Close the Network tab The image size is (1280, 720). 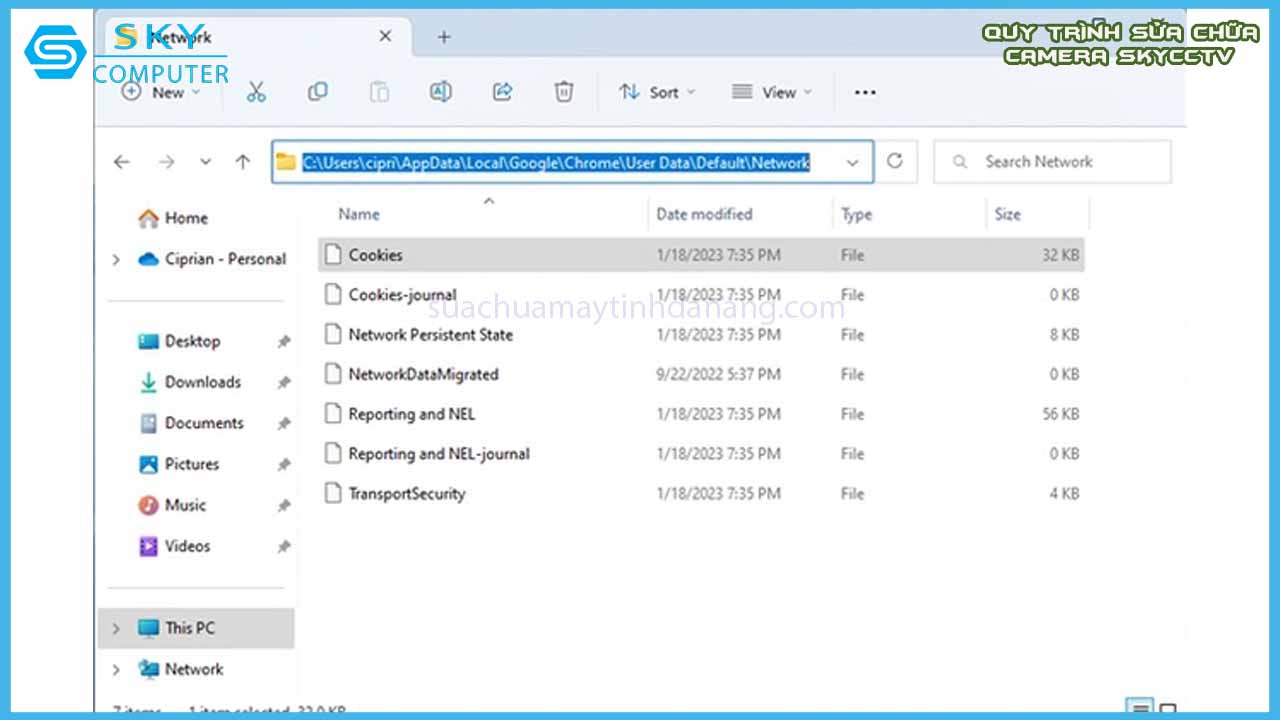(x=385, y=37)
